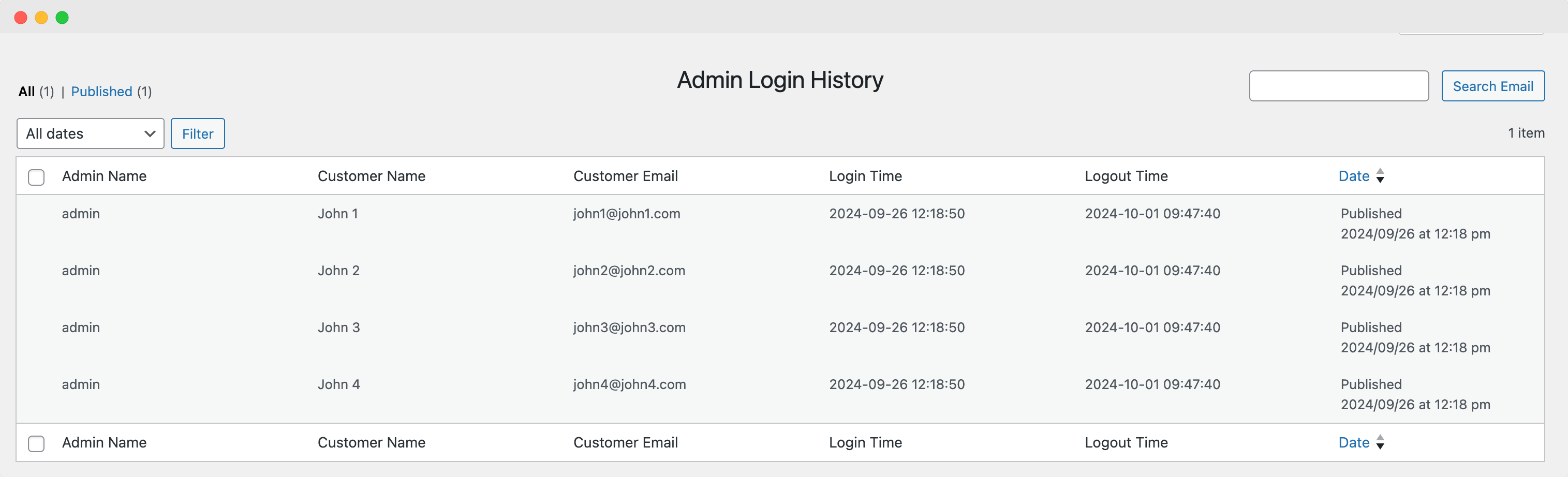Viewport: 1568px width, 477px height.
Task: Click the Date sort arrows in footer row
Action: [1381, 442]
